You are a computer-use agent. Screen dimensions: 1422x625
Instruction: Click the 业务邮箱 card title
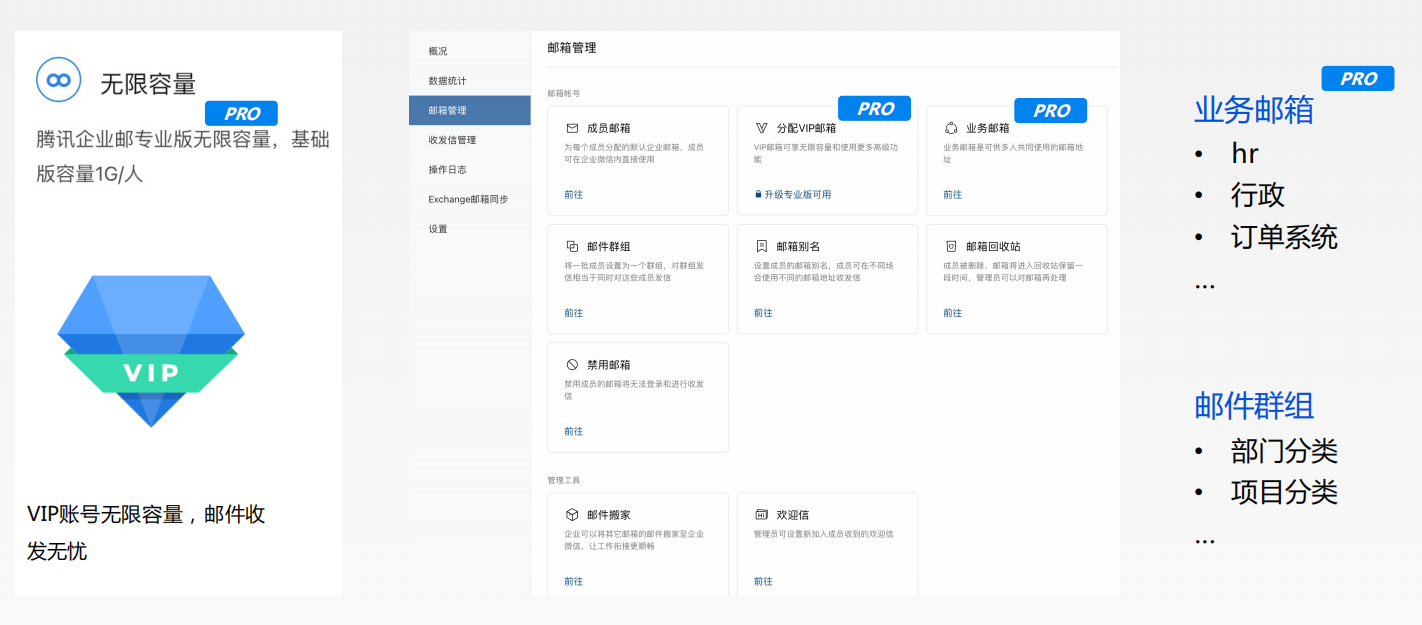[987, 128]
